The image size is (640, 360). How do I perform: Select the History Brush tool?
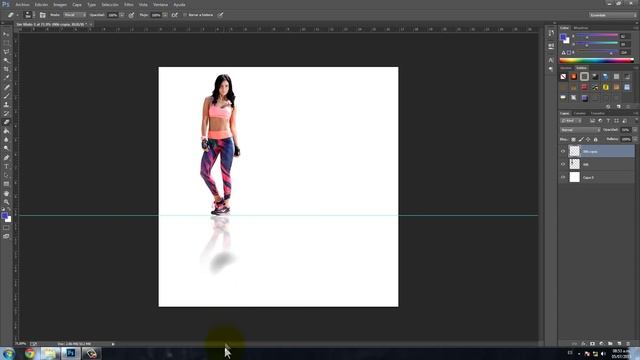(6, 113)
